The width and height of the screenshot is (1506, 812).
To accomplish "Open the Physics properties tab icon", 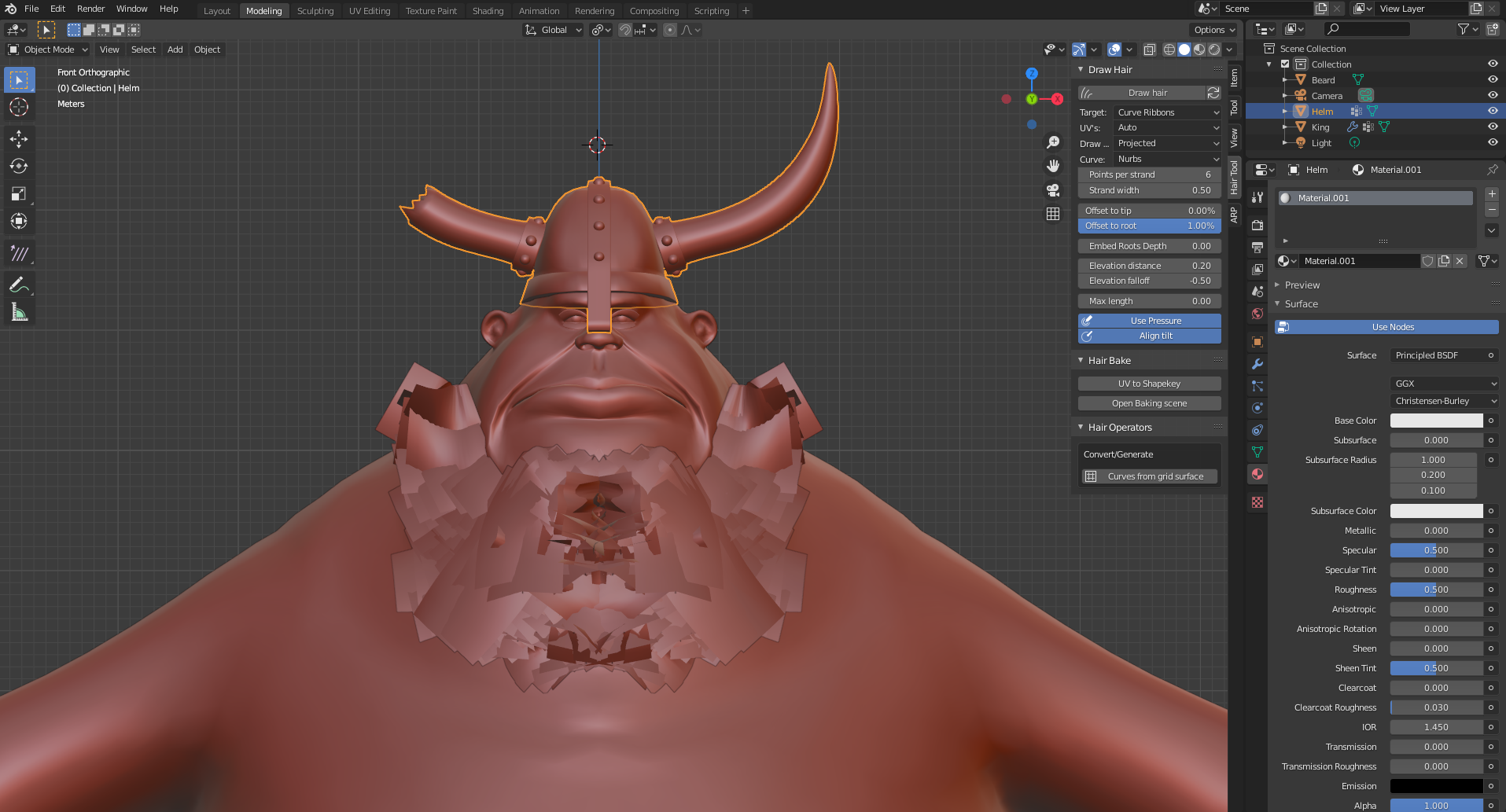I will click(x=1257, y=408).
